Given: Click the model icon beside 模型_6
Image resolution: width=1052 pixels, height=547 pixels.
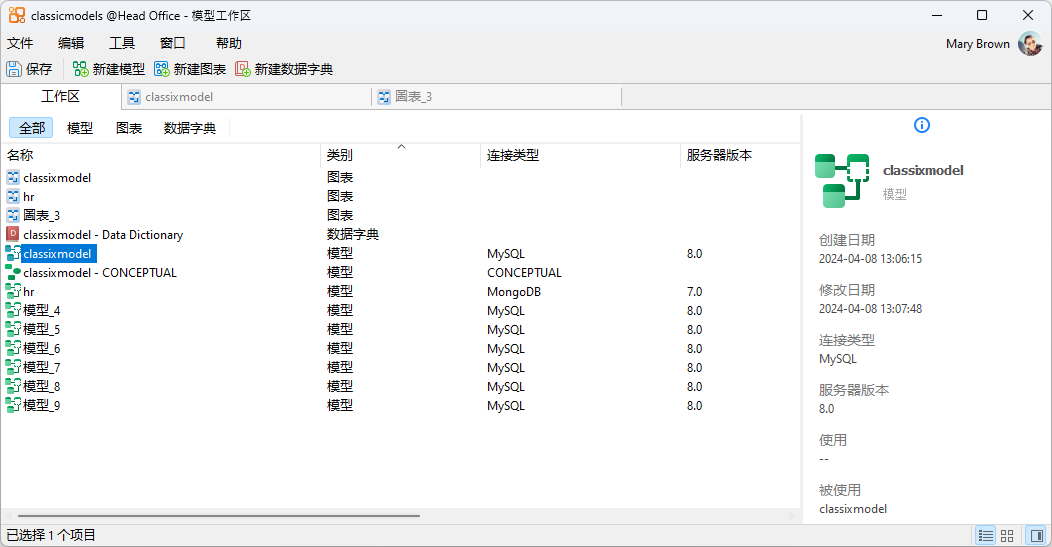Looking at the screenshot, I should click(x=13, y=348).
